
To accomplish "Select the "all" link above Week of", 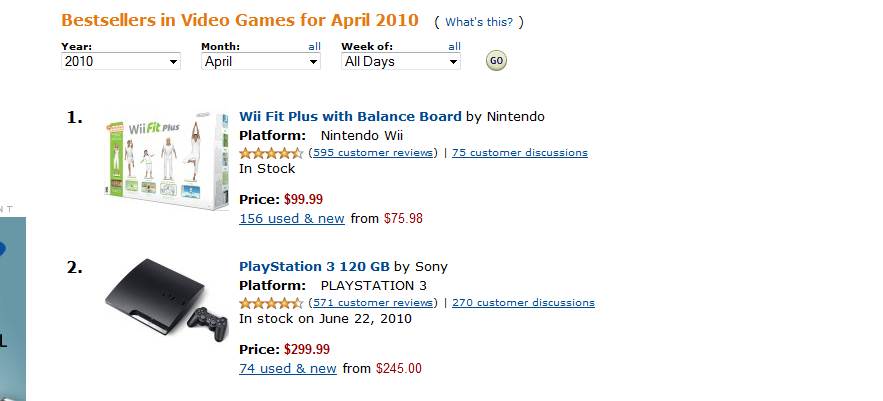I will click(454, 46).
